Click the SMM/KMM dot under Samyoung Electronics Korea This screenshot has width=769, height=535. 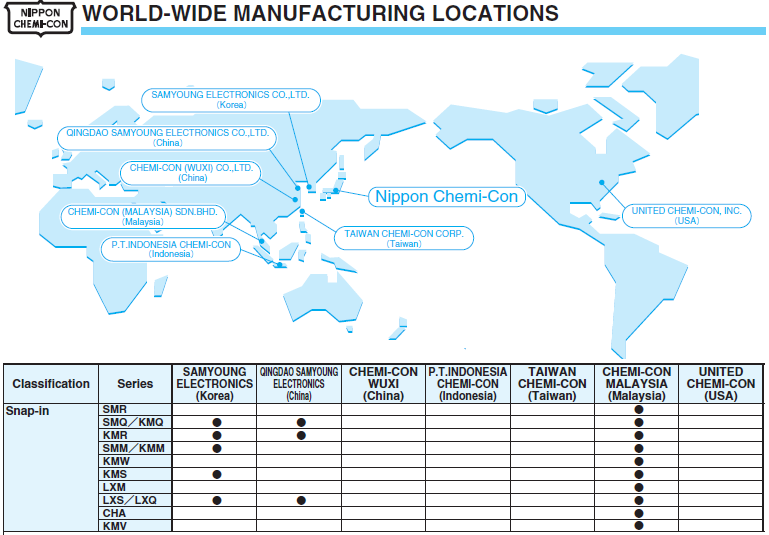215,449
